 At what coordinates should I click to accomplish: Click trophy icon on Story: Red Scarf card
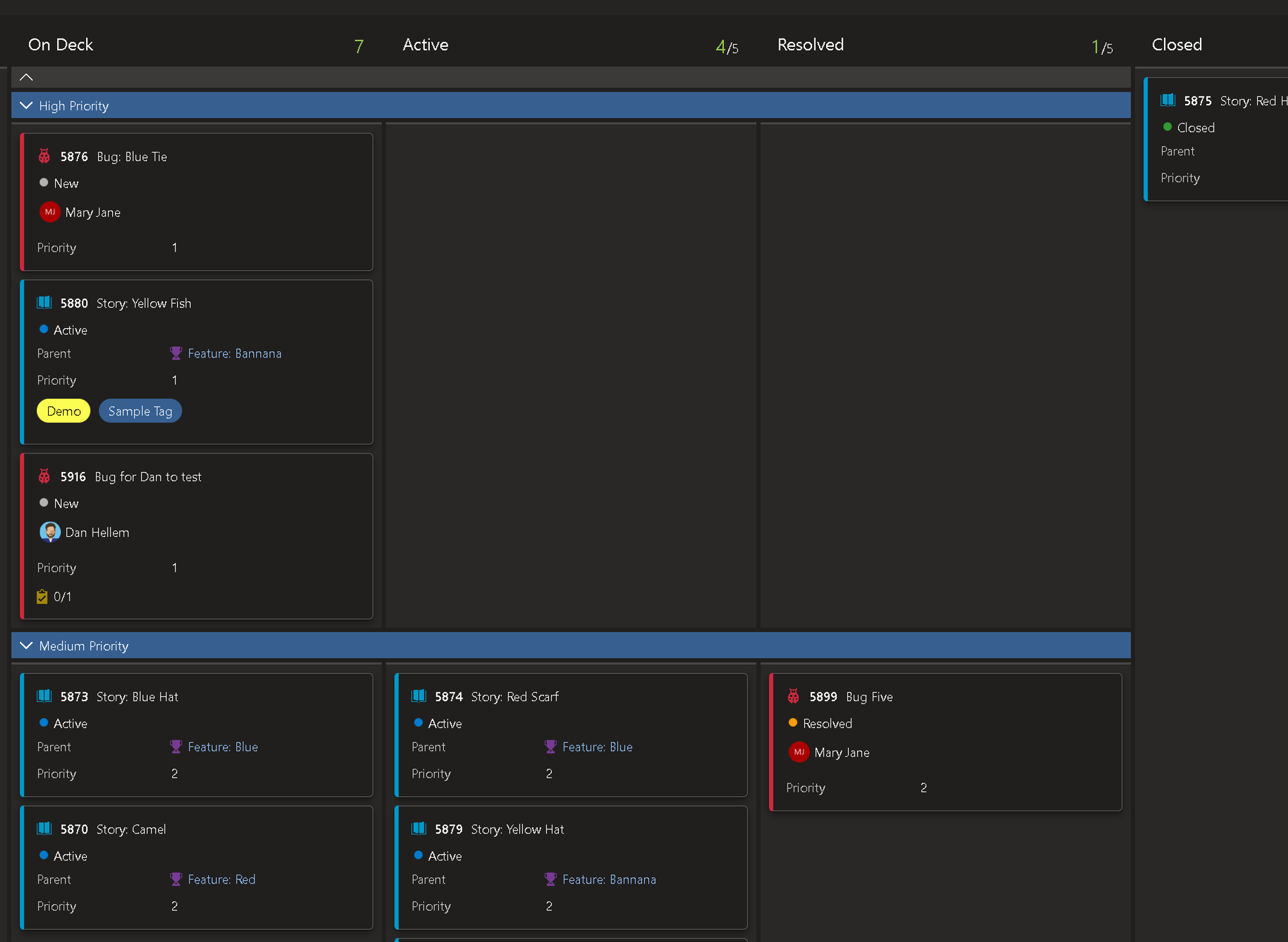pyautogui.click(x=550, y=747)
